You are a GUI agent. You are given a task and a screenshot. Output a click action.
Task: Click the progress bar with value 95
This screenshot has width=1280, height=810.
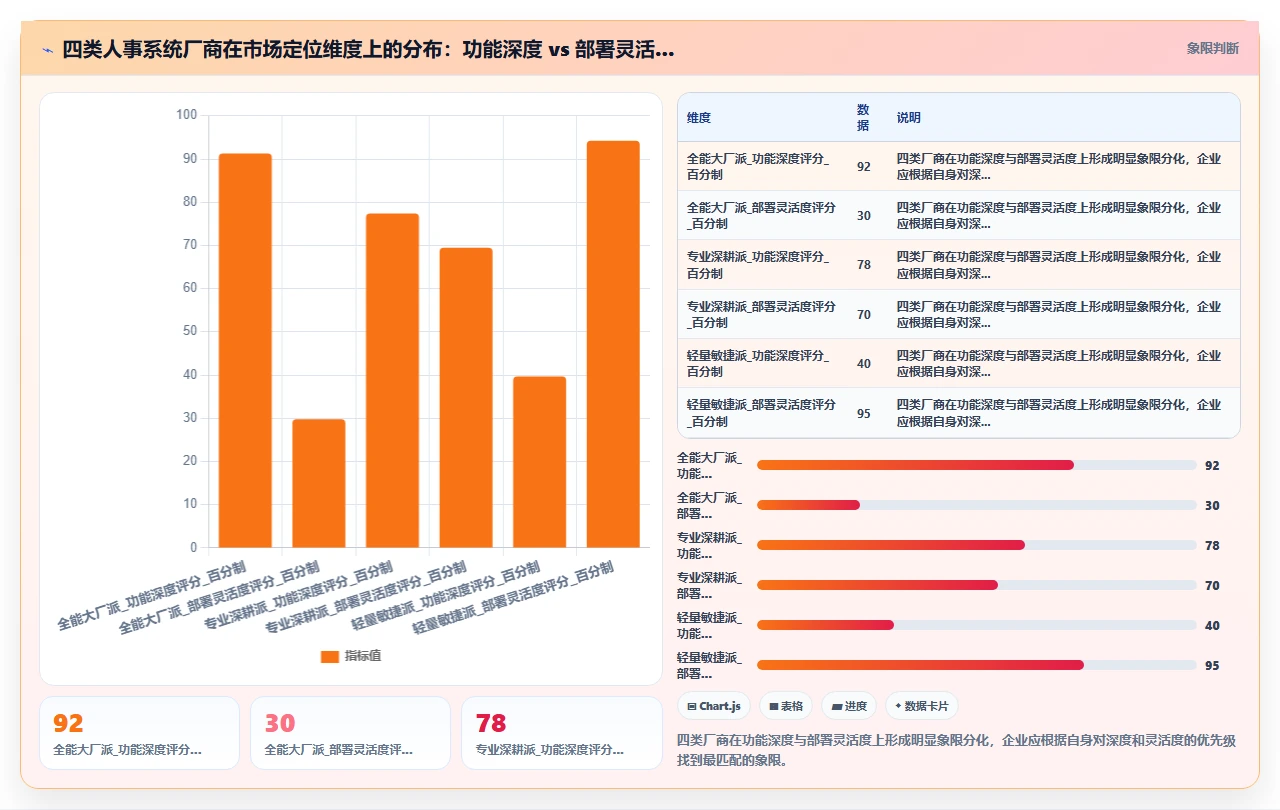click(977, 665)
